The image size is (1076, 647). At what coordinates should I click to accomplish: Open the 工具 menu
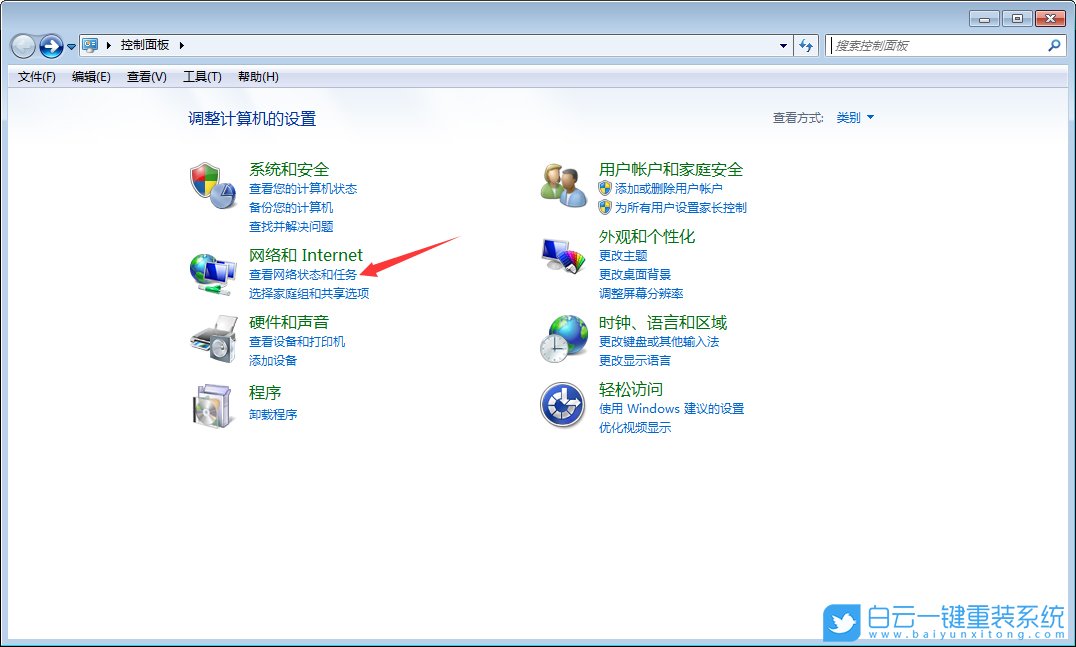click(201, 76)
